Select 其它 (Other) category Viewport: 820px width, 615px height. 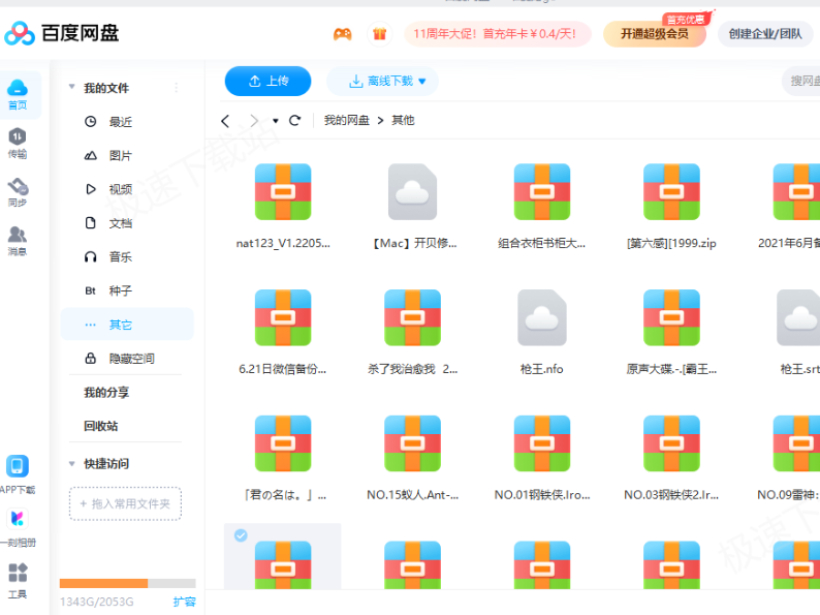pos(127,324)
